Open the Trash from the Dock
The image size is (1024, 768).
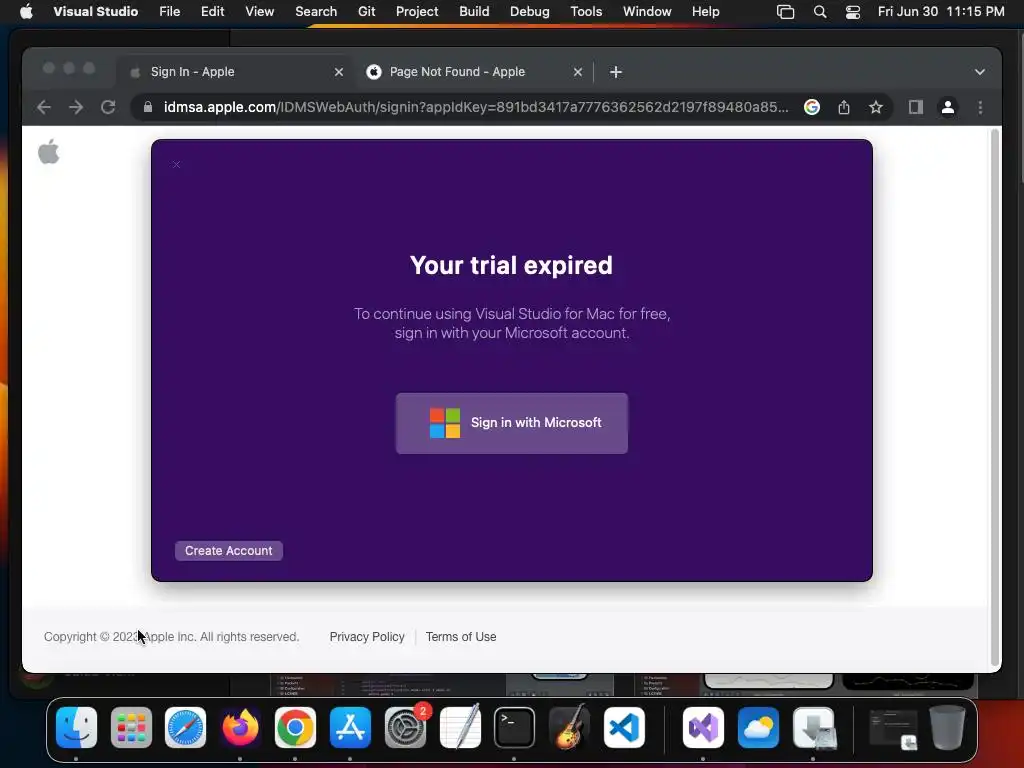pos(947,728)
